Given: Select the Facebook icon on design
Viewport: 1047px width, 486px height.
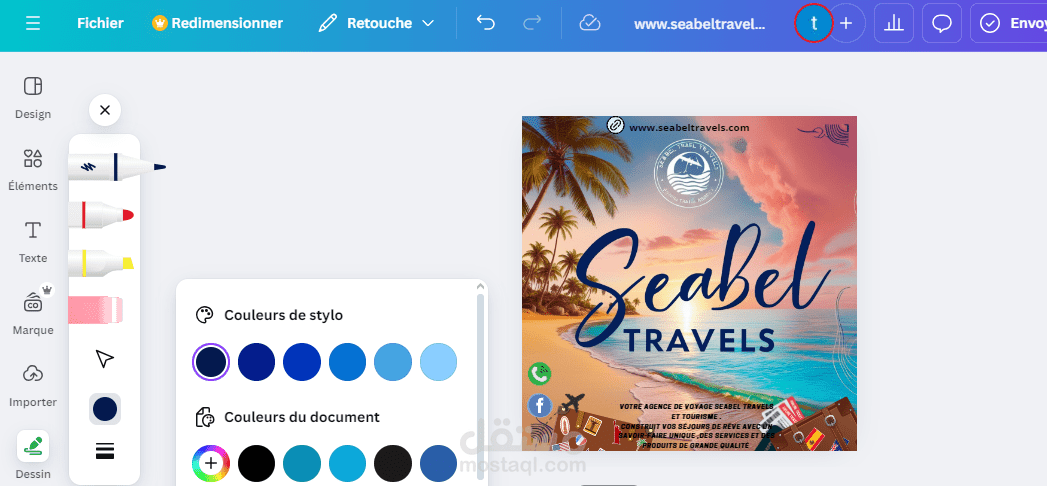Looking at the screenshot, I should 540,405.
